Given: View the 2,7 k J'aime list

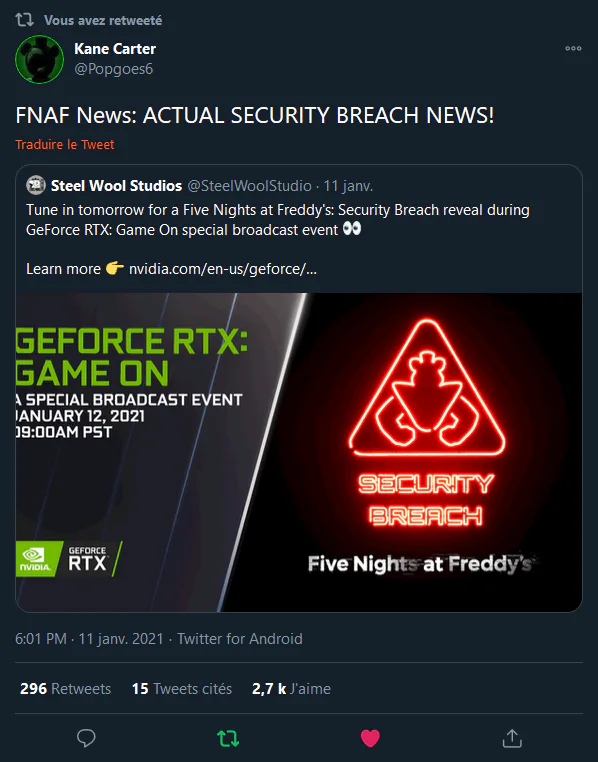Looking at the screenshot, I should pyautogui.click(x=291, y=689).
